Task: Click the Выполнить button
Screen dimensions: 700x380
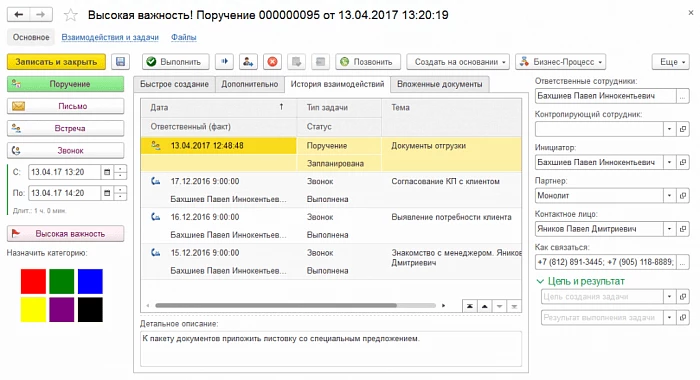Action: pos(176,62)
